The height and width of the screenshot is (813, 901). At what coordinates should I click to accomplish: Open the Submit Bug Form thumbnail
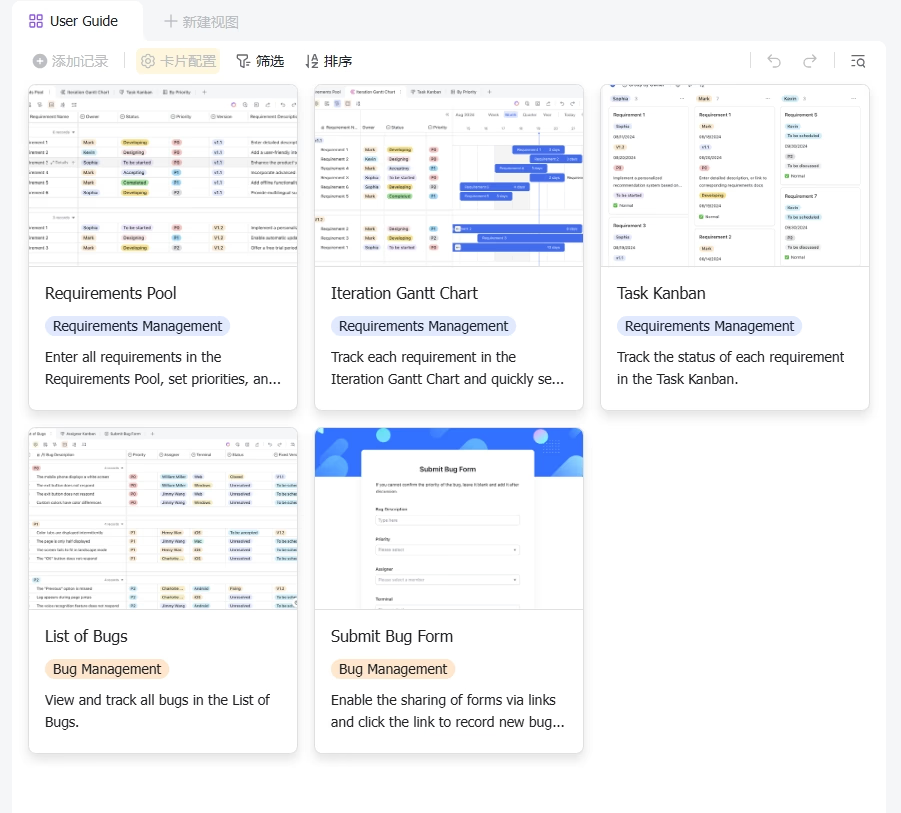tap(449, 519)
